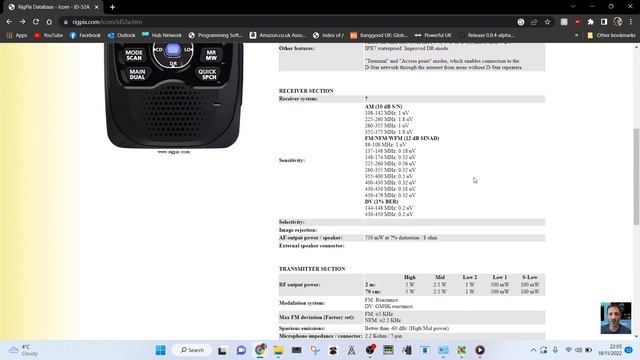Screen dimensions: 640x360
Task: Open the media player taskbar icon
Action: (480, 350)
